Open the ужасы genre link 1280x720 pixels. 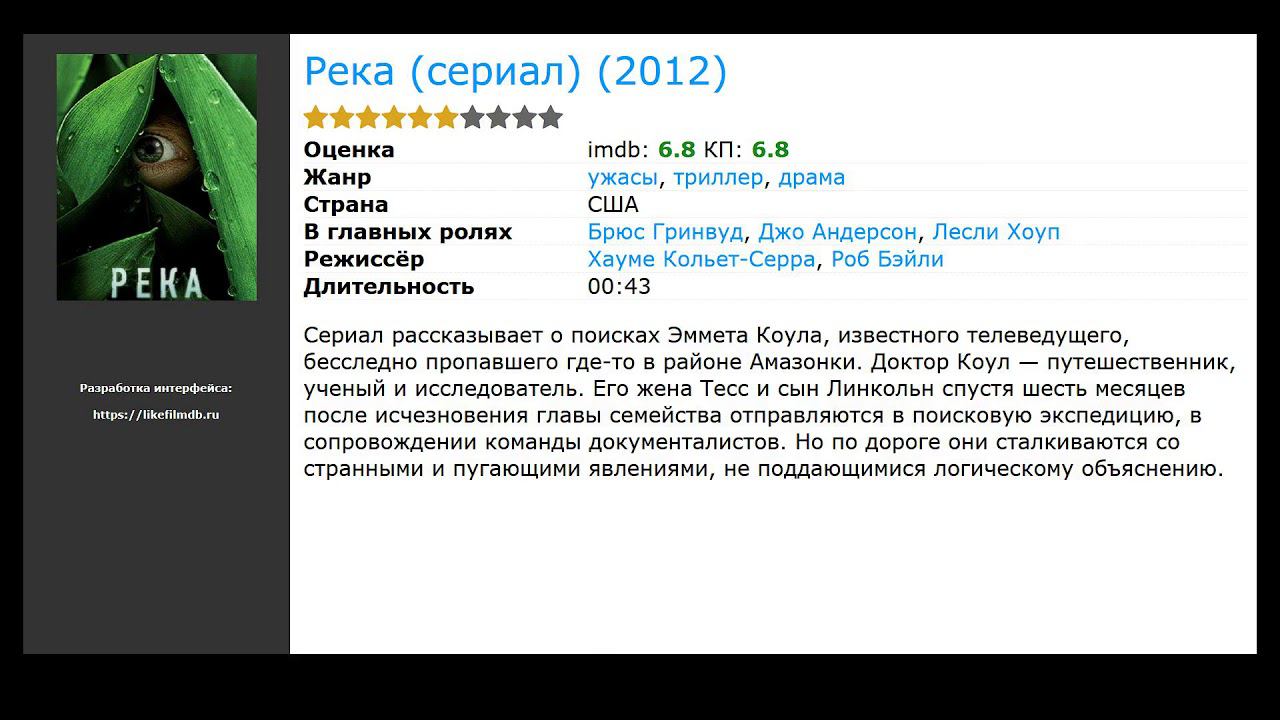click(x=623, y=178)
